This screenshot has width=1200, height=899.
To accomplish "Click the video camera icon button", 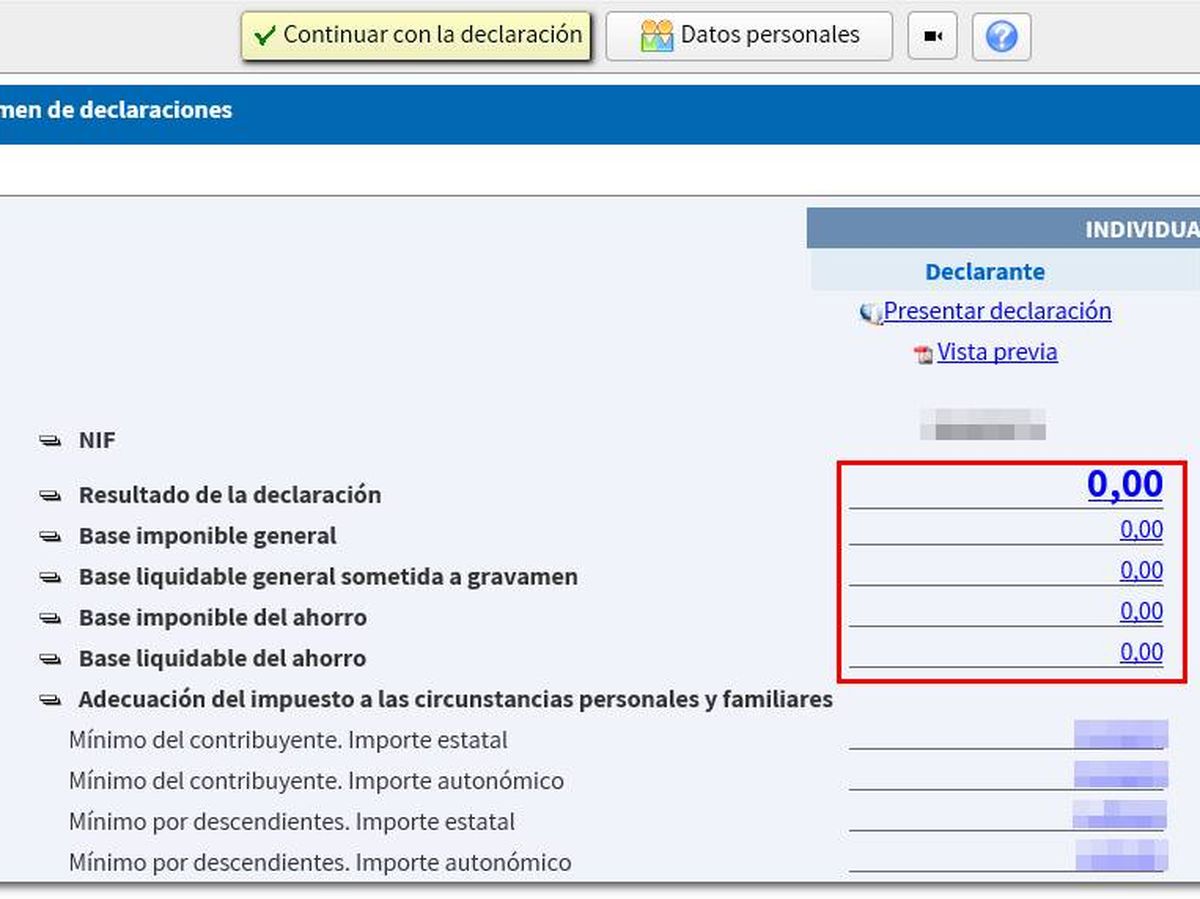I will point(932,36).
